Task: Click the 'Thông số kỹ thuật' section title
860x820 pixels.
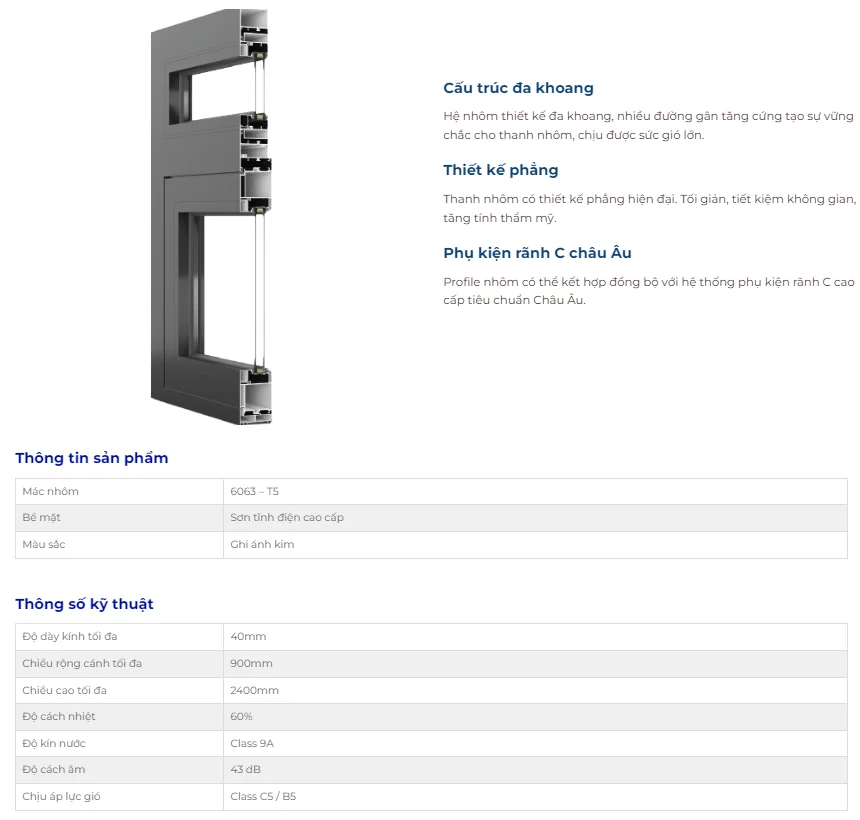Action: [x=84, y=604]
